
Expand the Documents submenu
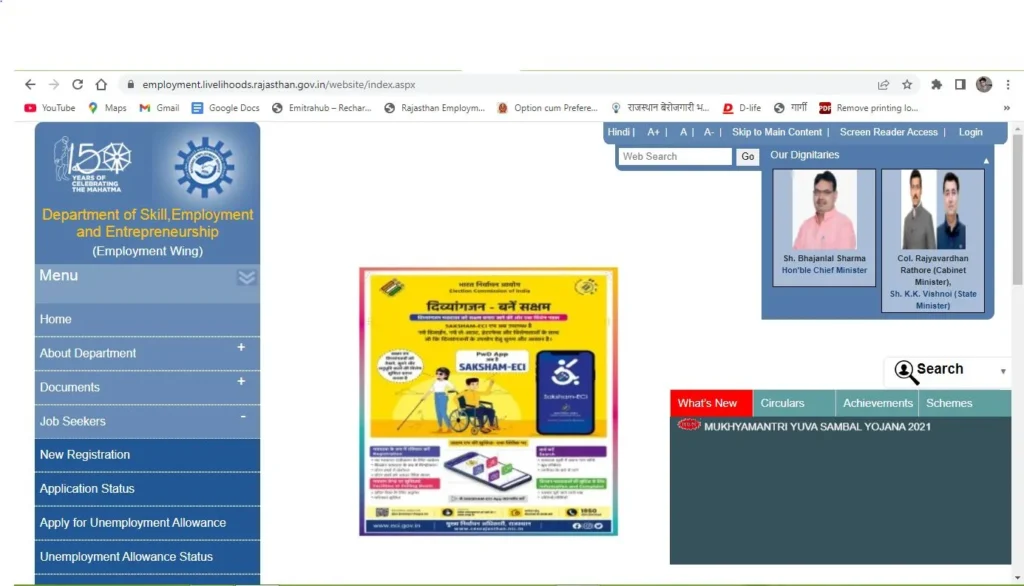(x=241, y=382)
